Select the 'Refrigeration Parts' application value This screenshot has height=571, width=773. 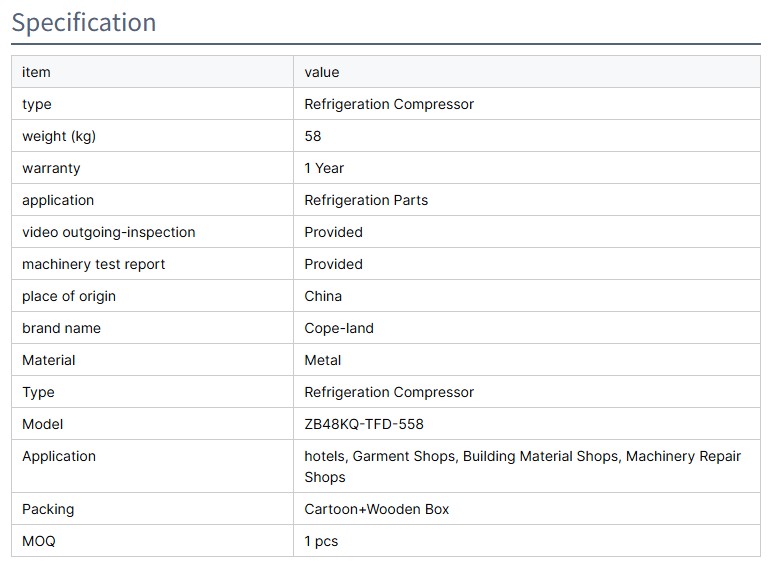pos(366,200)
